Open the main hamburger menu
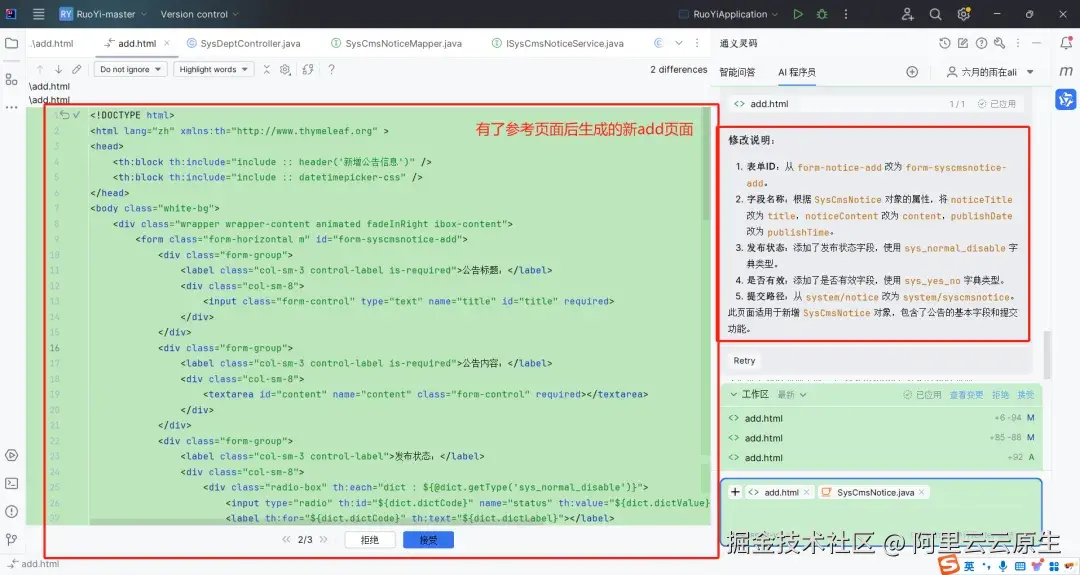 pos(39,14)
